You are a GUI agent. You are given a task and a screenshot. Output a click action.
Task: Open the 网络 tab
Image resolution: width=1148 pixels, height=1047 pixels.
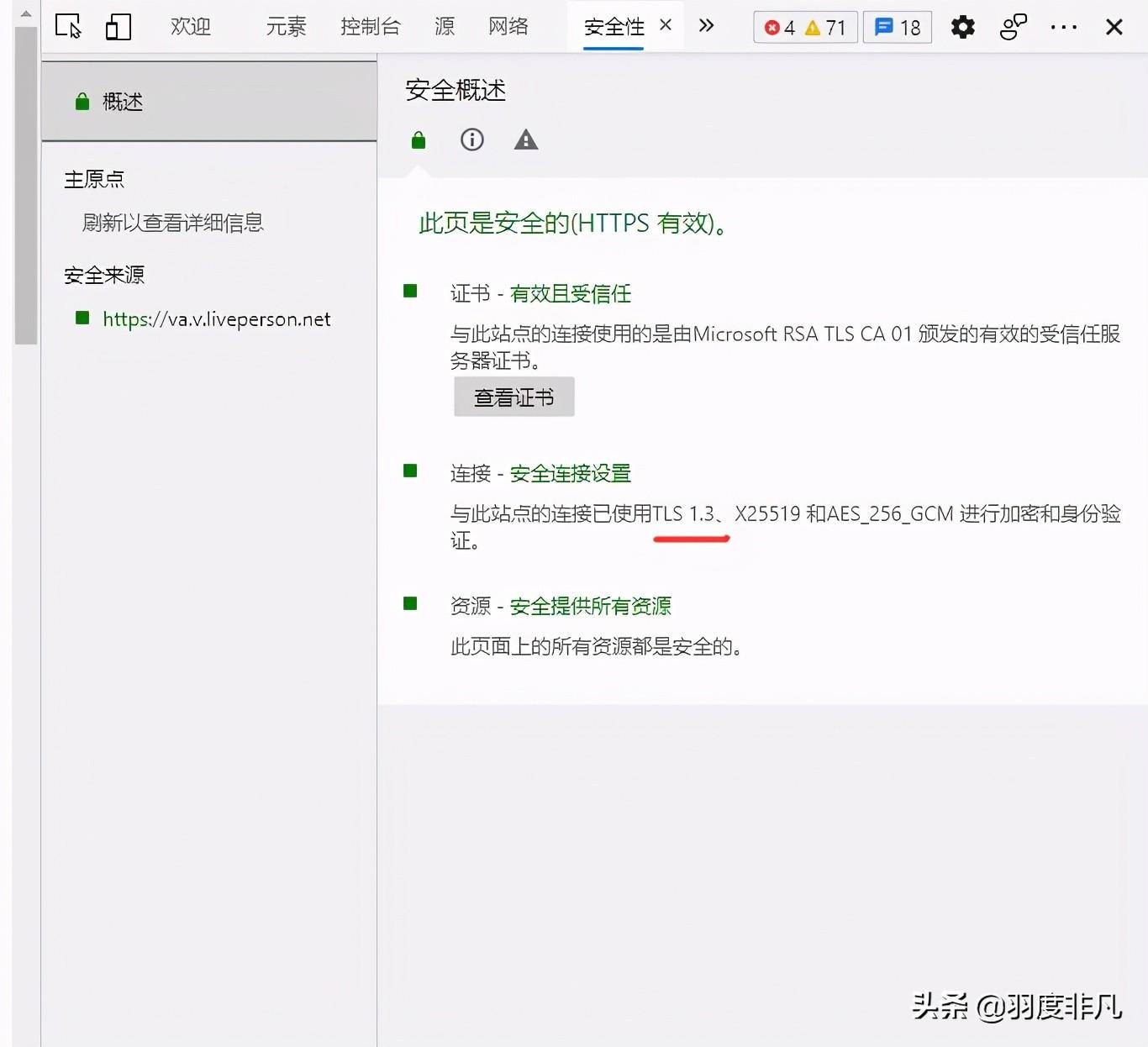tap(508, 27)
